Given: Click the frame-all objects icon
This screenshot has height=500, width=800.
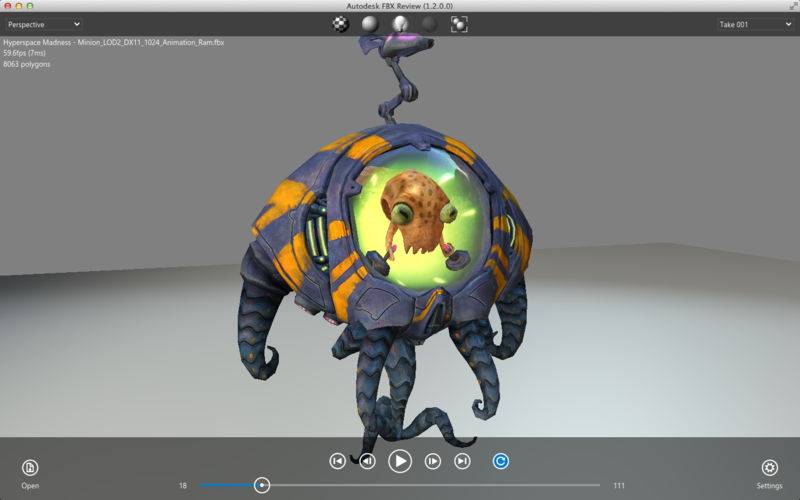Looking at the screenshot, I should coord(459,24).
